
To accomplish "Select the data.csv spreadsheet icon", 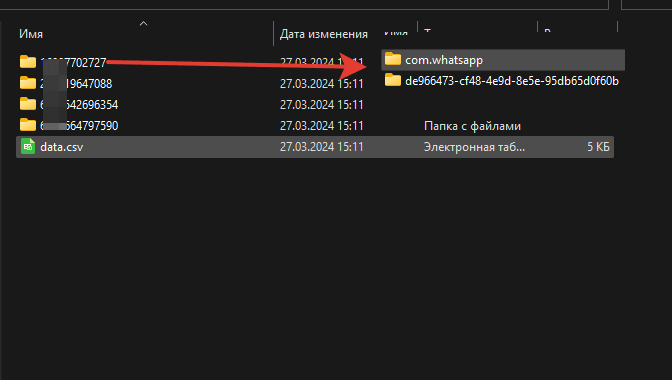I will point(28,147).
